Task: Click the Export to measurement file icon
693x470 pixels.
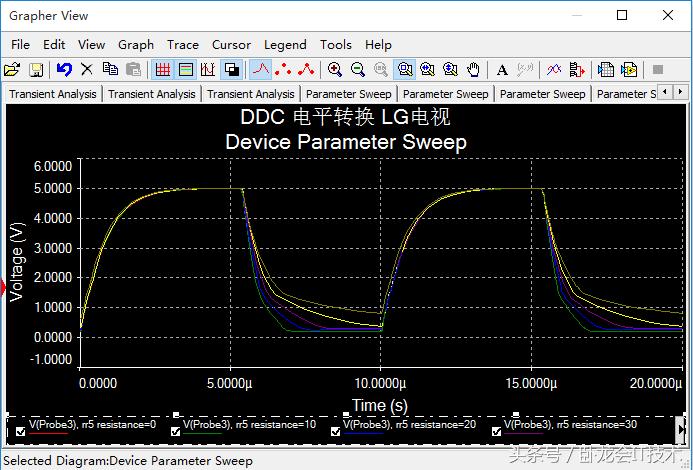Action: pos(628,69)
